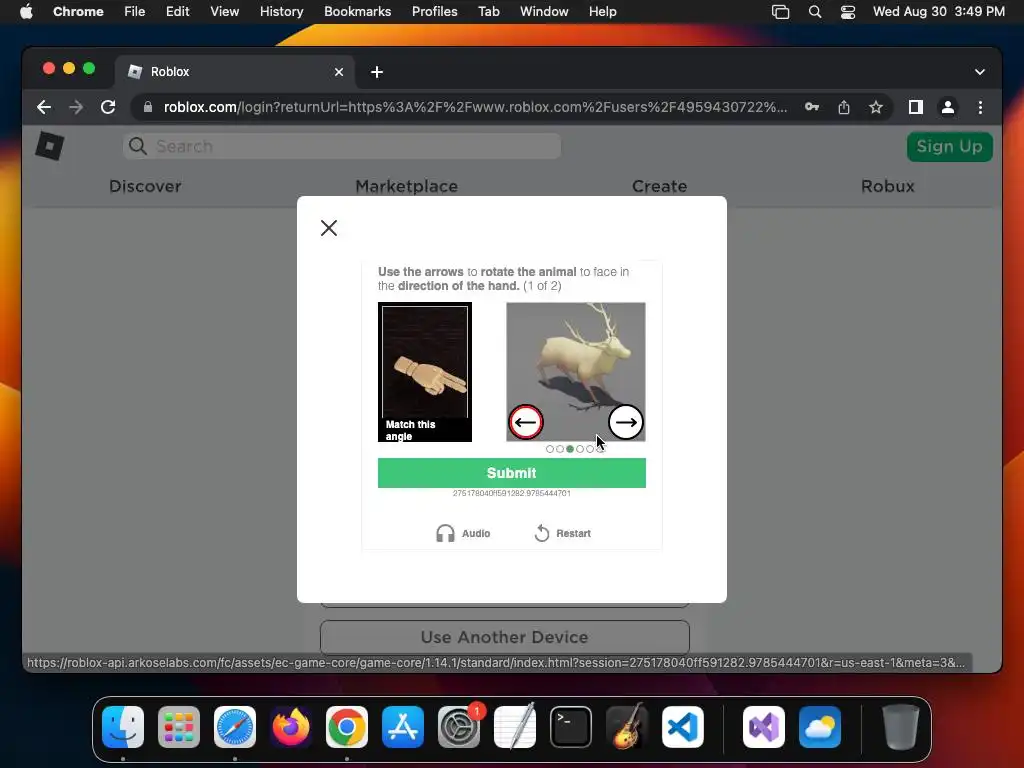This screenshot has width=1024, height=768.
Task: Close the captcha dialog with X
Action: coord(329,228)
